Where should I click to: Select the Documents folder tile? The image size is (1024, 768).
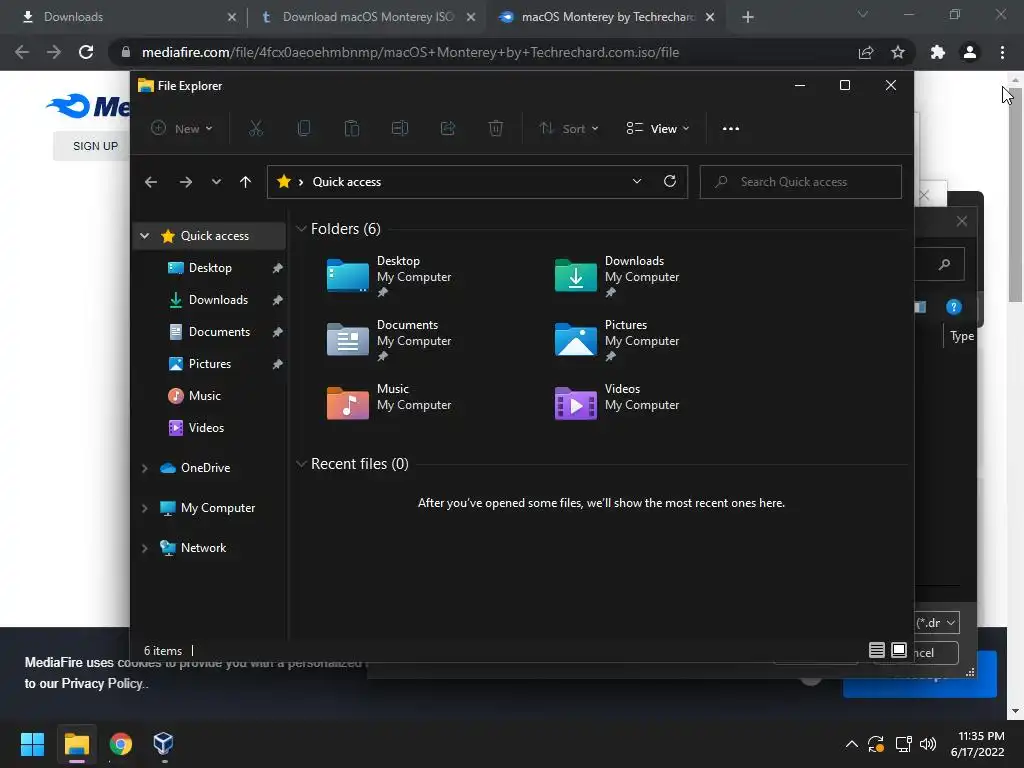click(x=389, y=340)
